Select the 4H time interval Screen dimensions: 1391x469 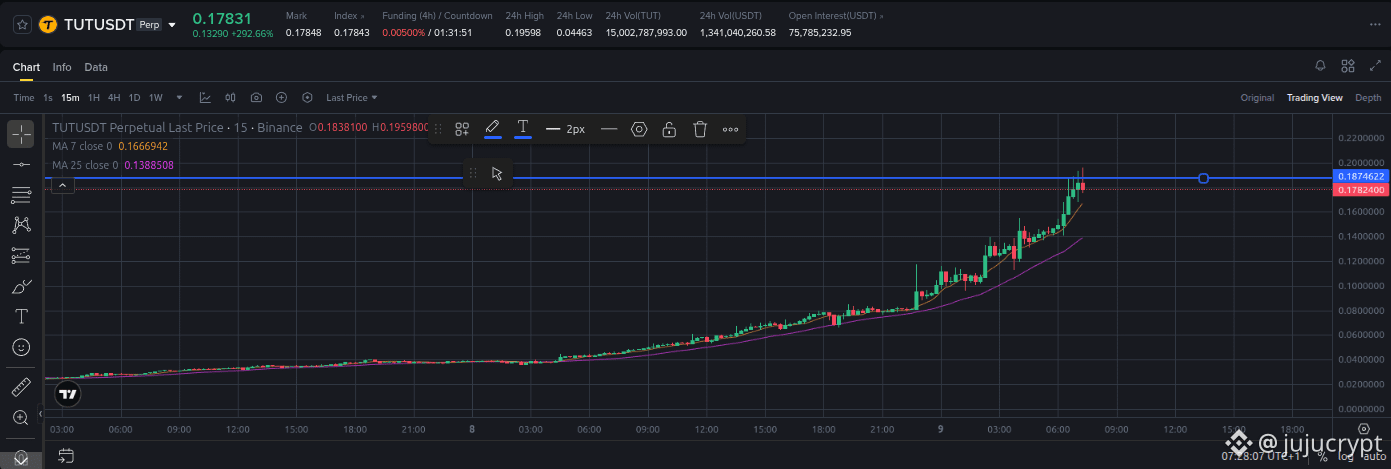[114, 98]
